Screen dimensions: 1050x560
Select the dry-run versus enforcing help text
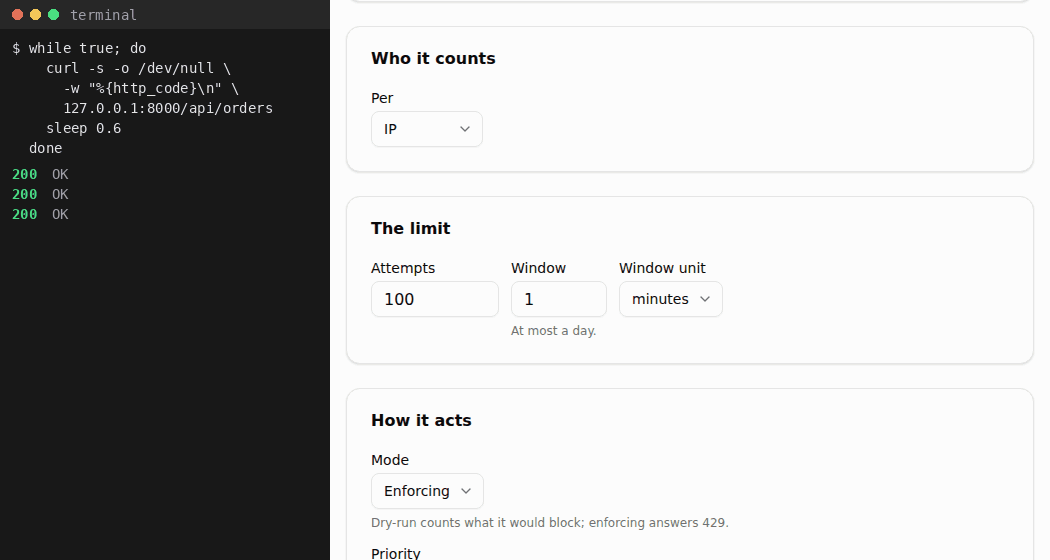pyautogui.click(x=550, y=522)
